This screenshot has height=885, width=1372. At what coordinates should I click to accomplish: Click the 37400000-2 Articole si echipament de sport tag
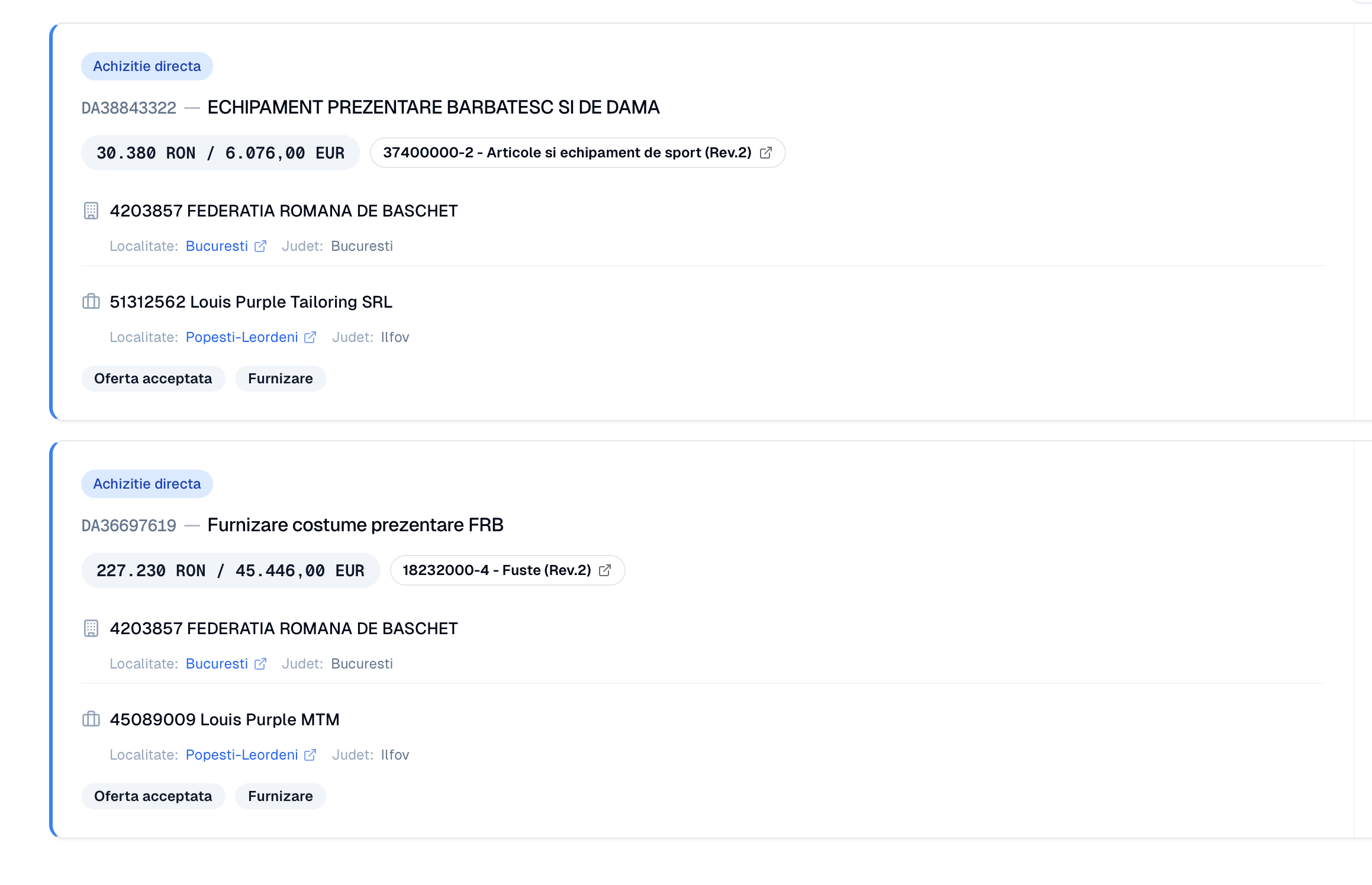566,153
